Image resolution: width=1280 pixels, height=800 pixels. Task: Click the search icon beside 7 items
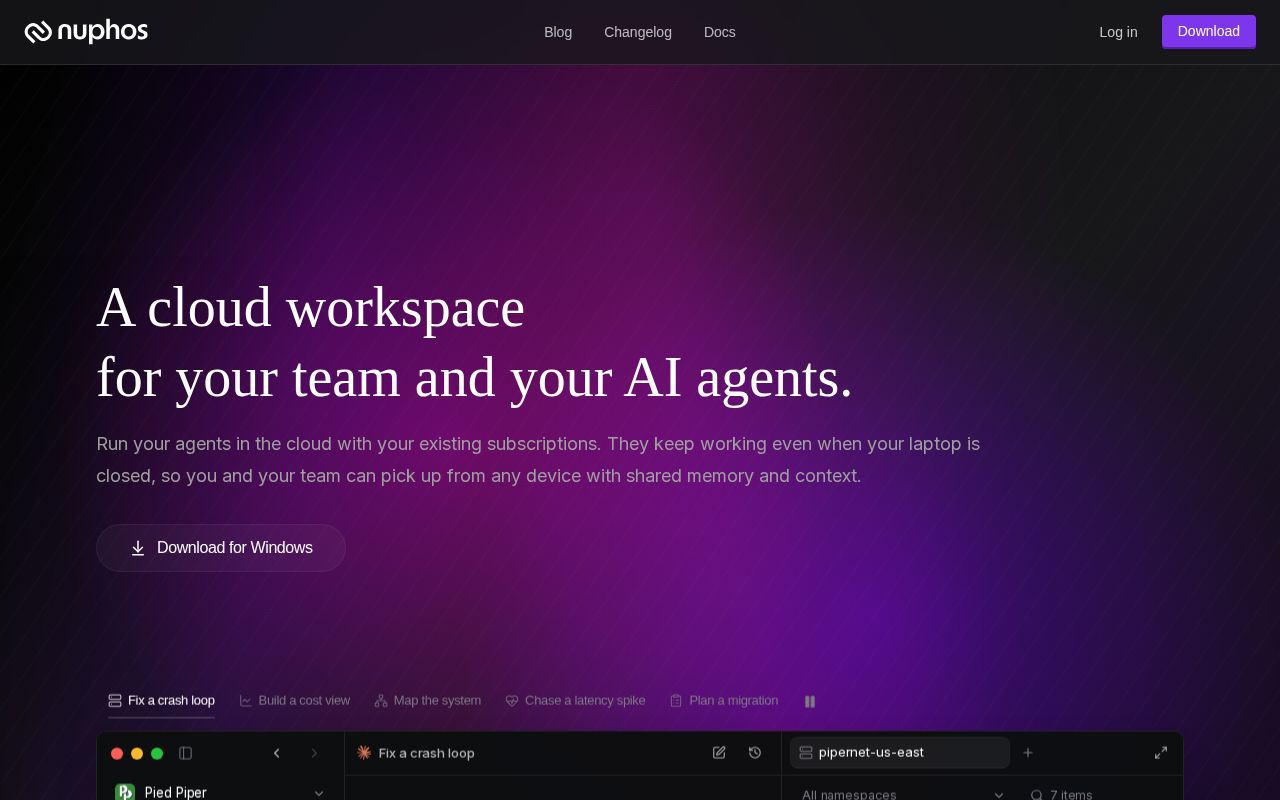[1037, 795]
